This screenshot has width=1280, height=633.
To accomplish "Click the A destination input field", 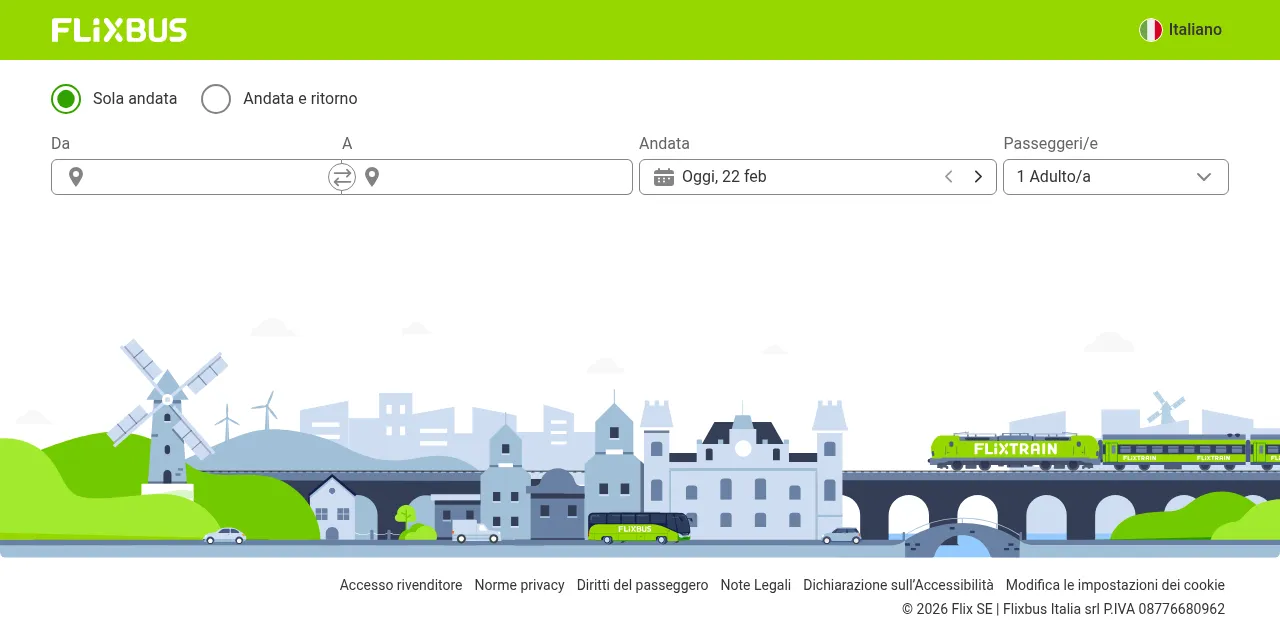I will (x=487, y=177).
